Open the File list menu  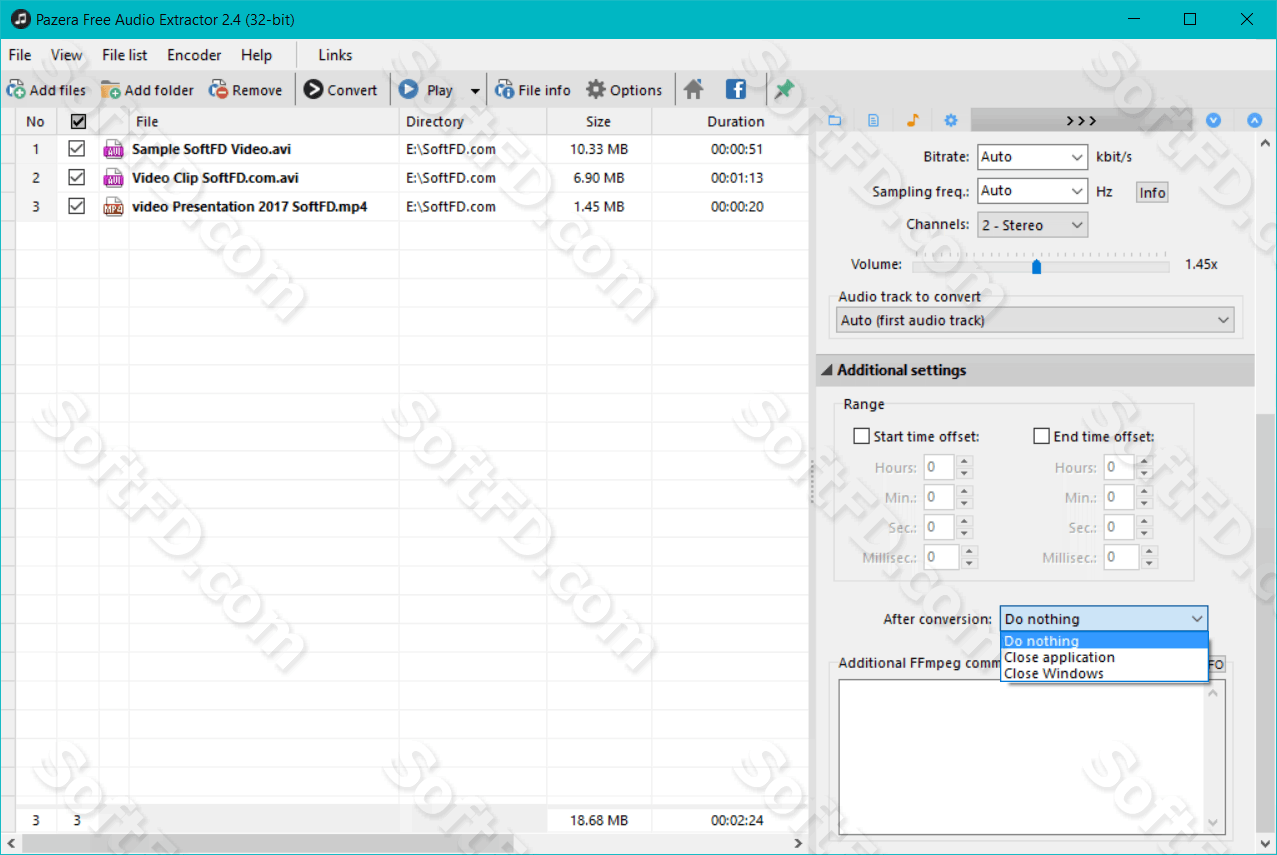(125, 55)
